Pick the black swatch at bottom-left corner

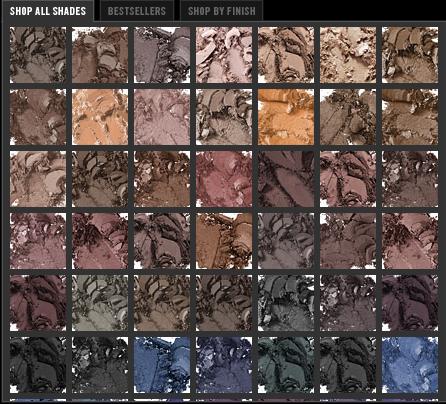(38, 365)
